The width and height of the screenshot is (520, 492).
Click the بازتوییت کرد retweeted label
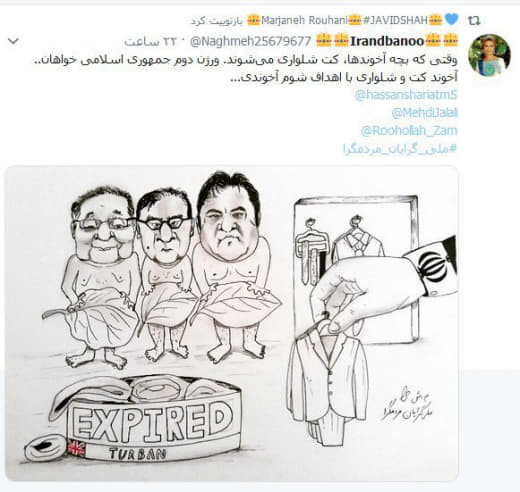tap(217, 21)
